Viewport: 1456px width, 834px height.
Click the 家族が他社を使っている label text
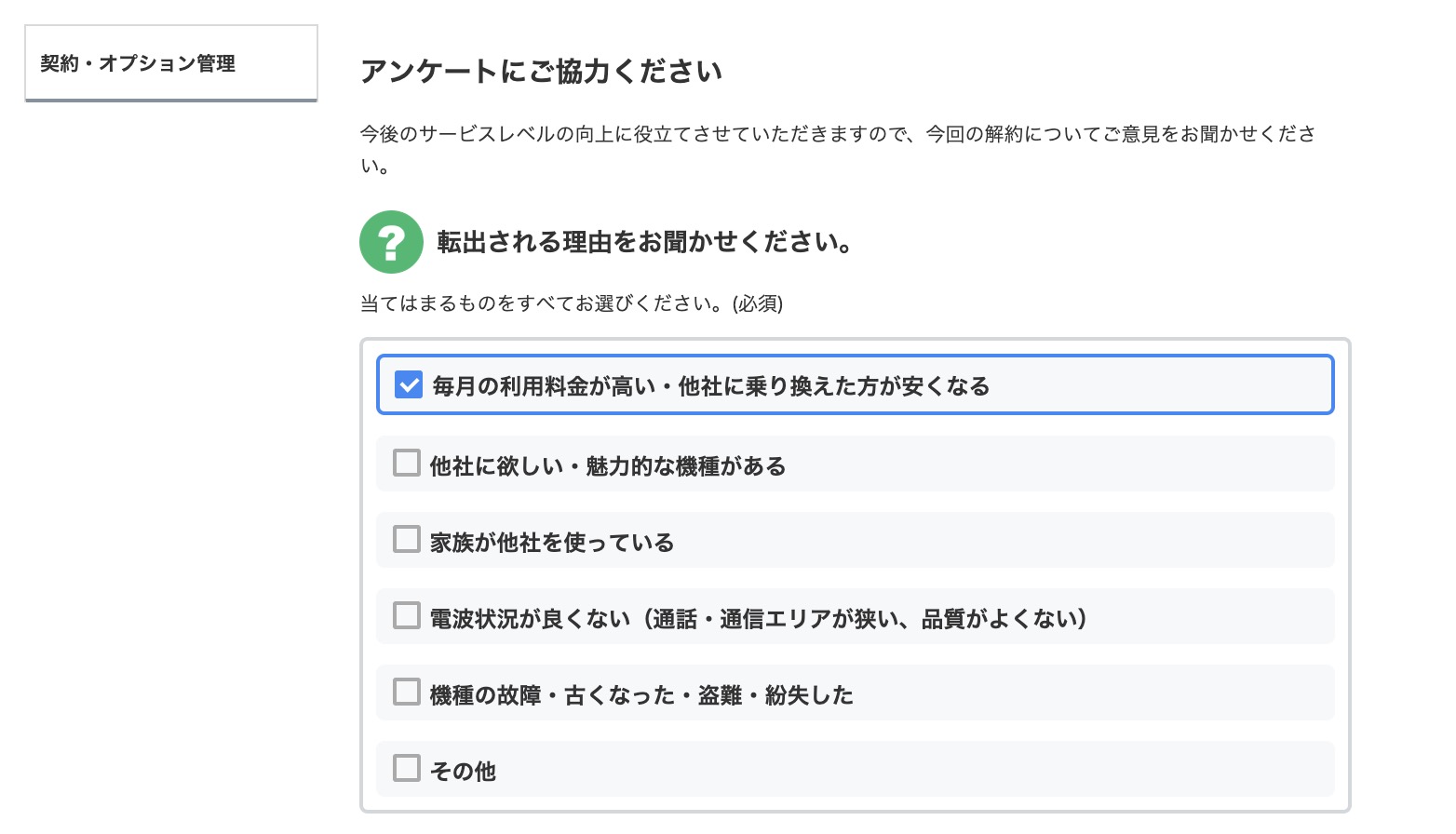(551, 542)
